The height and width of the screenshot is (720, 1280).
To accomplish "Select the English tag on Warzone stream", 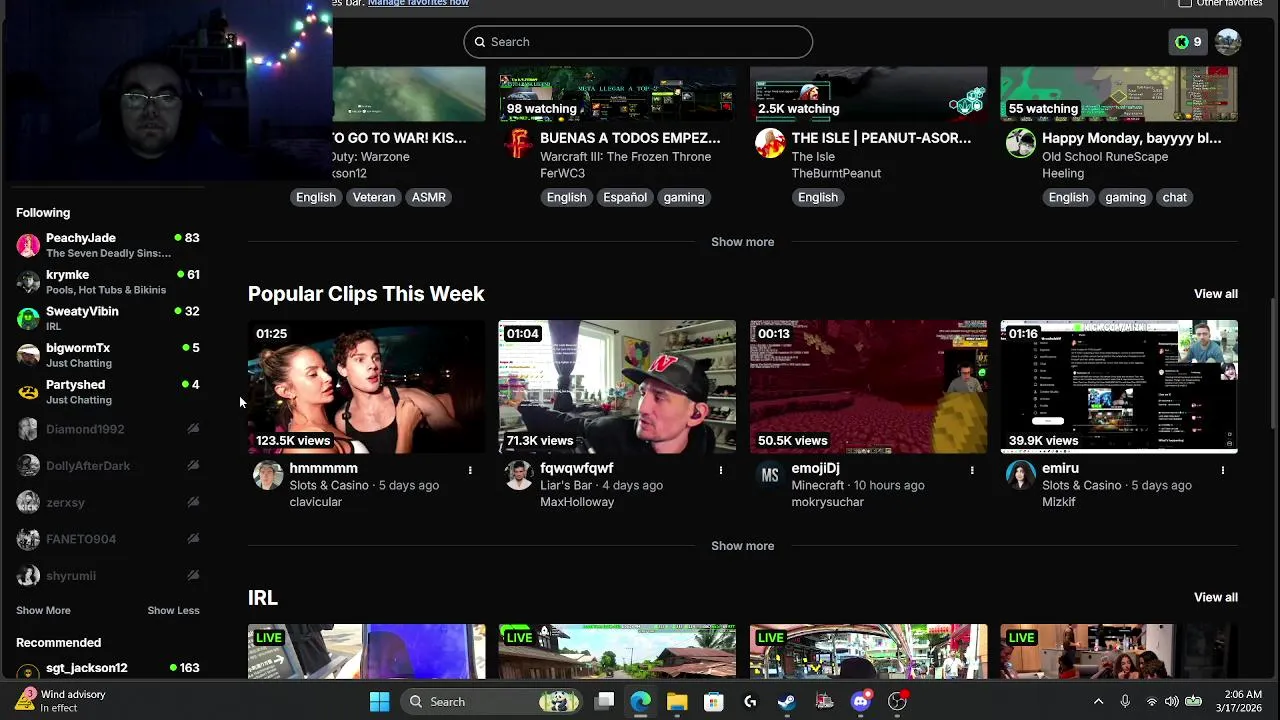I will (316, 197).
